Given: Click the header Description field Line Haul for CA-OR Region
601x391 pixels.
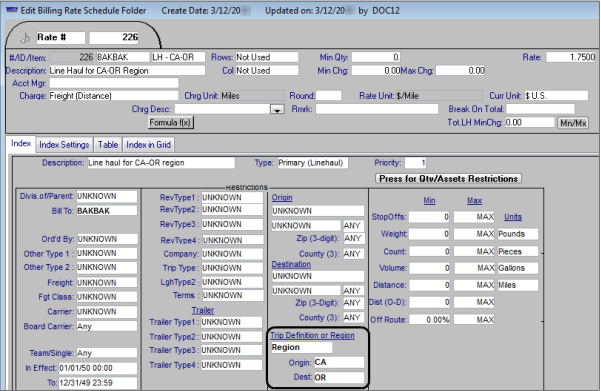Looking at the screenshot, I should click(x=127, y=71).
